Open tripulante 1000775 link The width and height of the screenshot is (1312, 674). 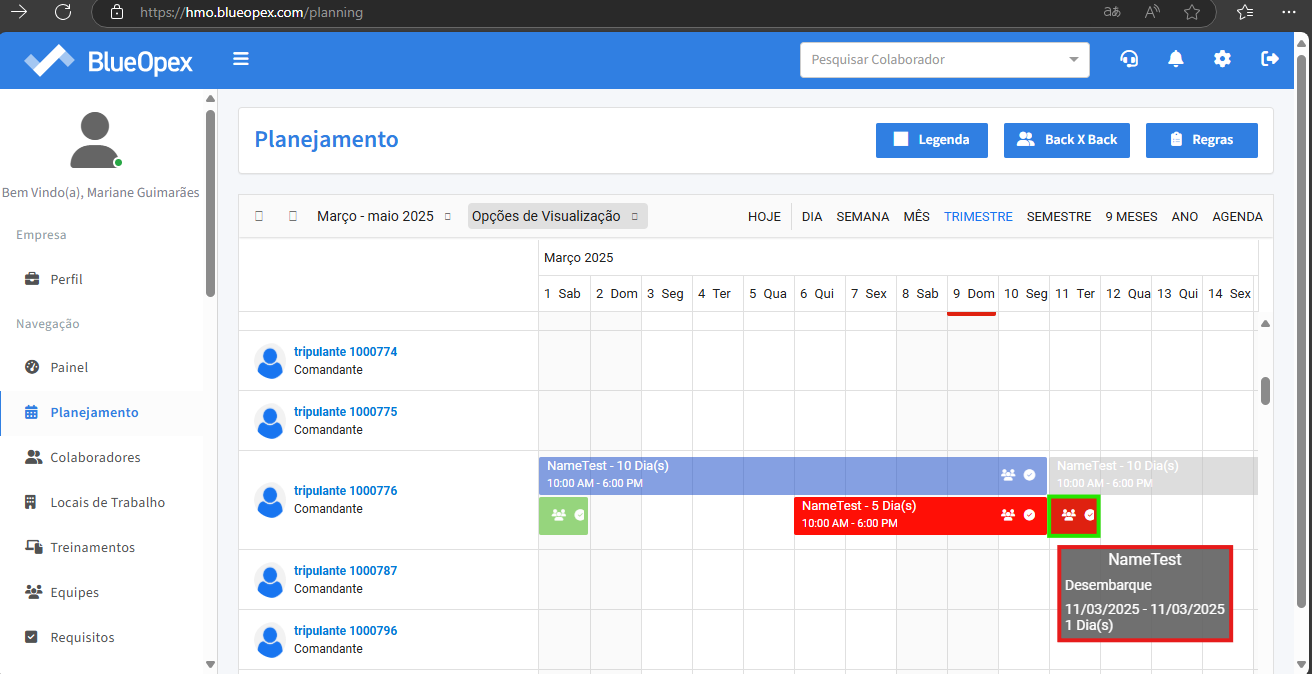[x=345, y=412]
